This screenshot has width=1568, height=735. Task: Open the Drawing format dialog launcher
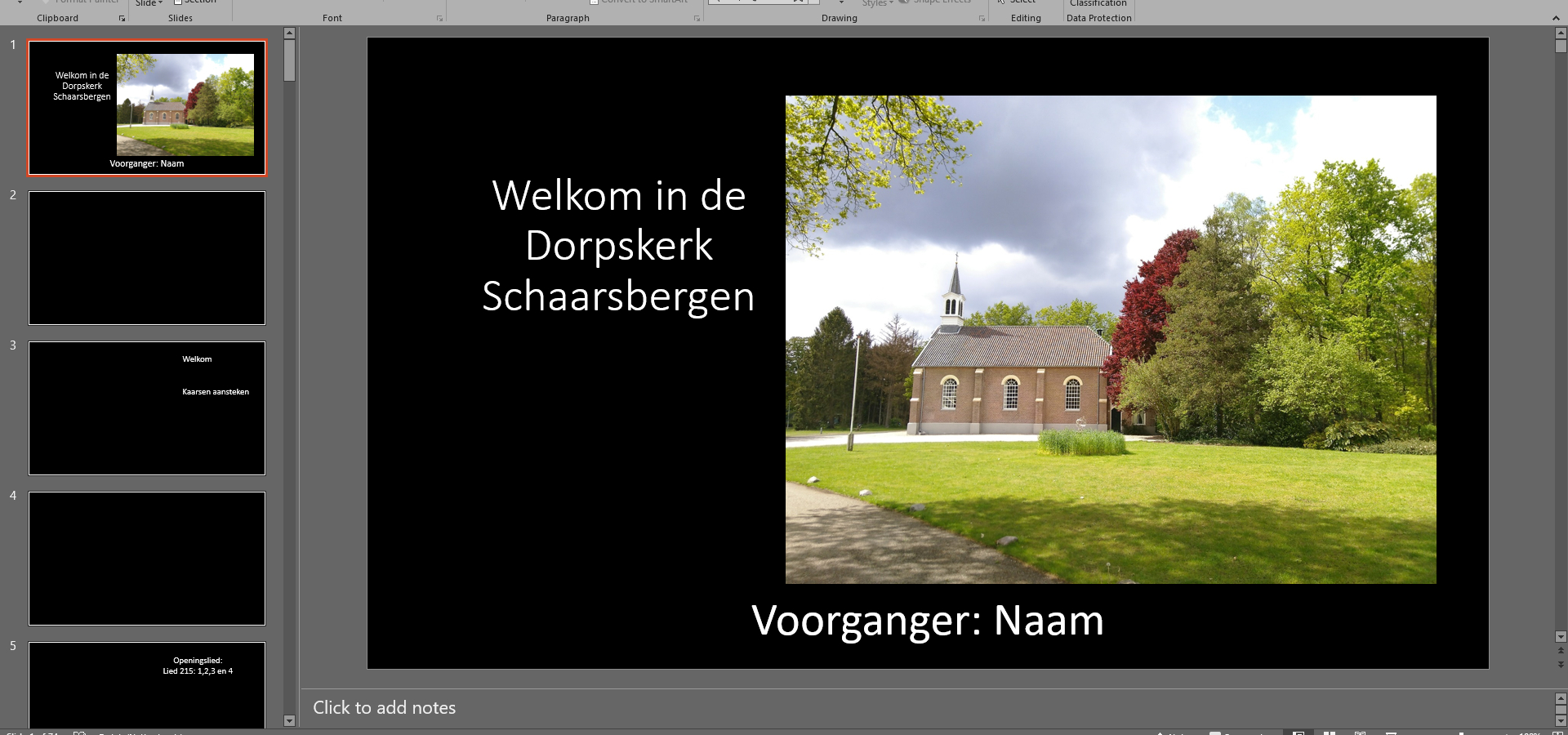(x=982, y=19)
